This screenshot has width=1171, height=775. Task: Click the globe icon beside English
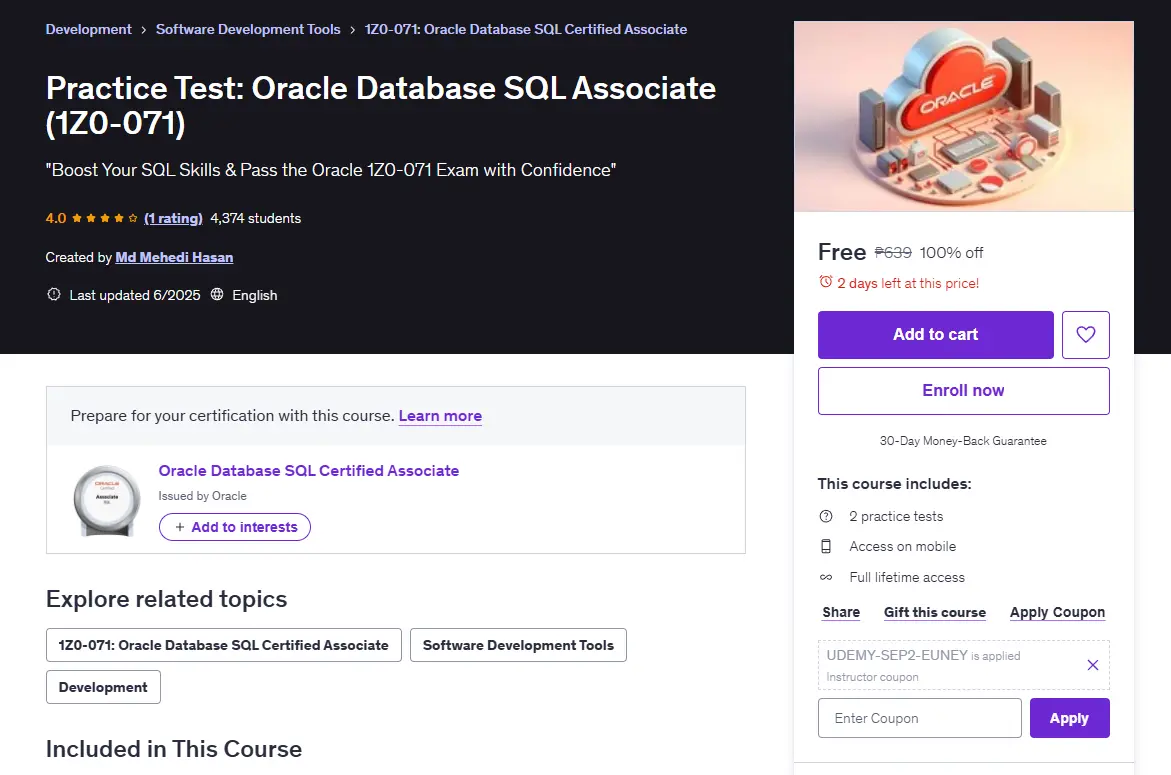point(217,294)
